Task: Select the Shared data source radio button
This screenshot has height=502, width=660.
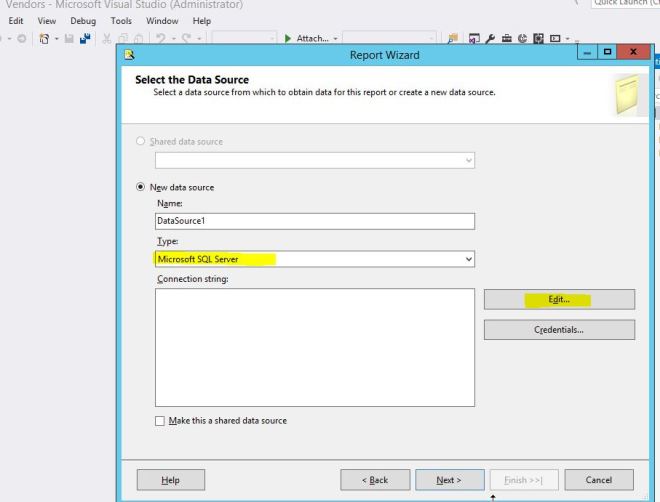Action: (x=141, y=141)
